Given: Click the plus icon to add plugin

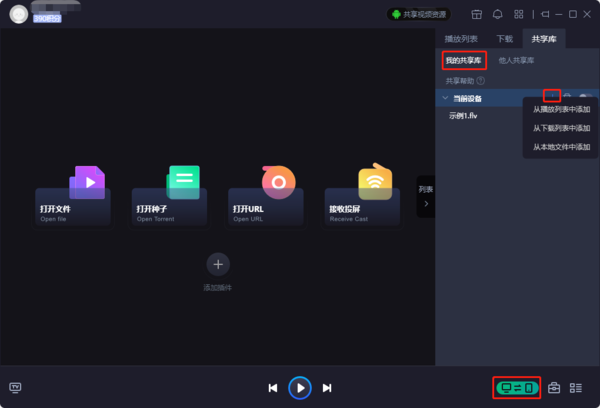Looking at the screenshot, I should 218,264.
